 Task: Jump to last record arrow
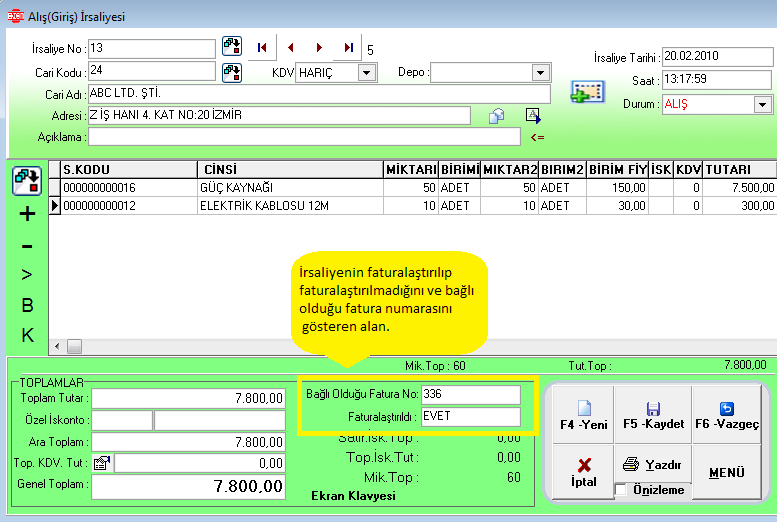pos(348,47)
